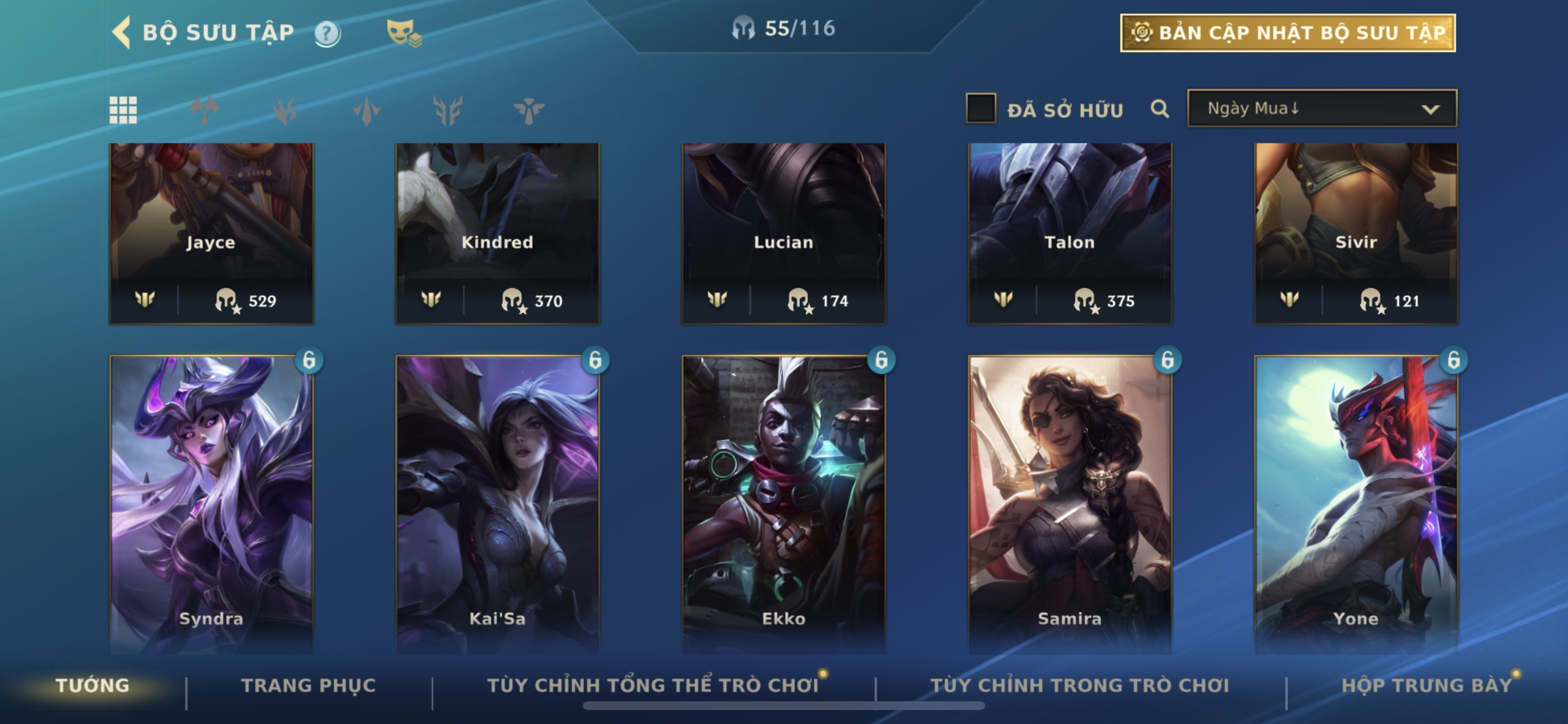
Task: Select the Ekko champion thumbnail
Action: (x=783, y=505)
